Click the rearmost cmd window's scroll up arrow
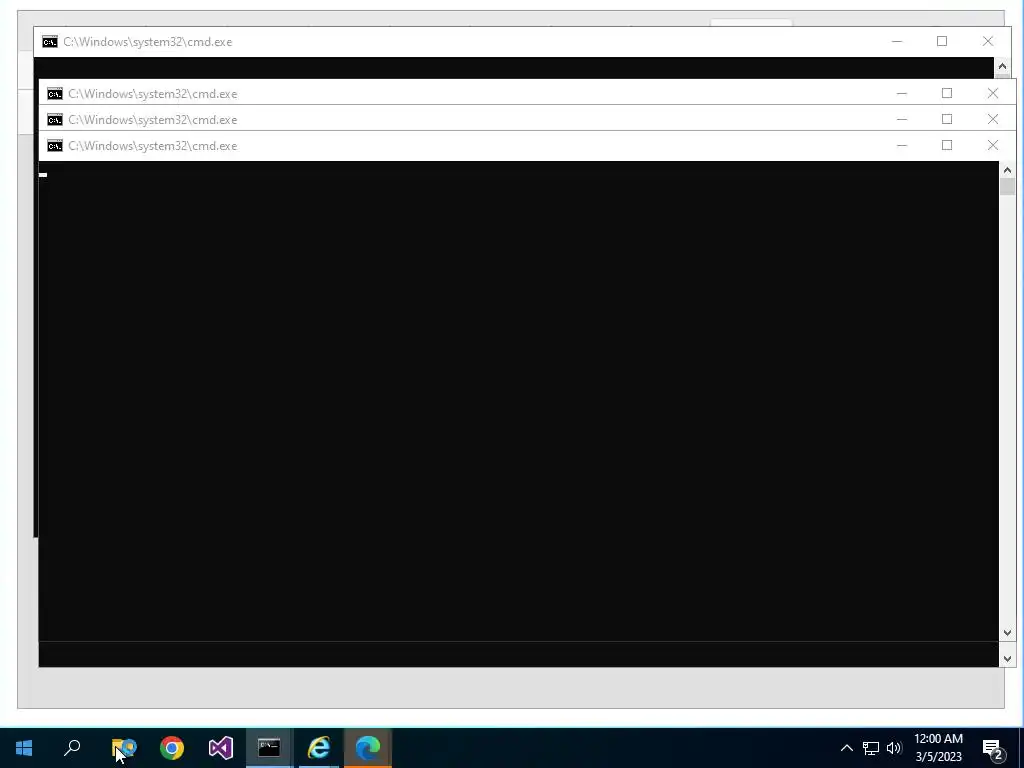 coord(1002,66)
